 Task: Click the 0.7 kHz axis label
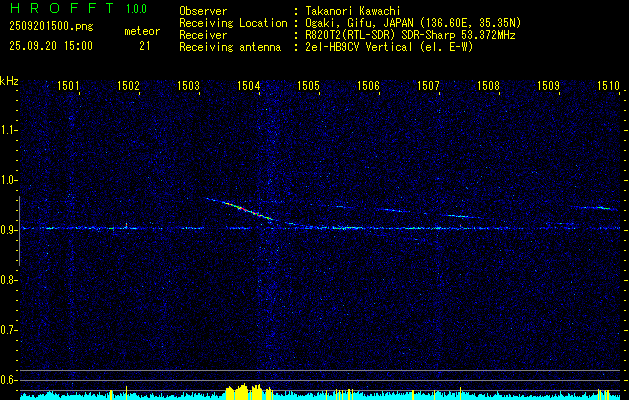[x=7, y=330]
